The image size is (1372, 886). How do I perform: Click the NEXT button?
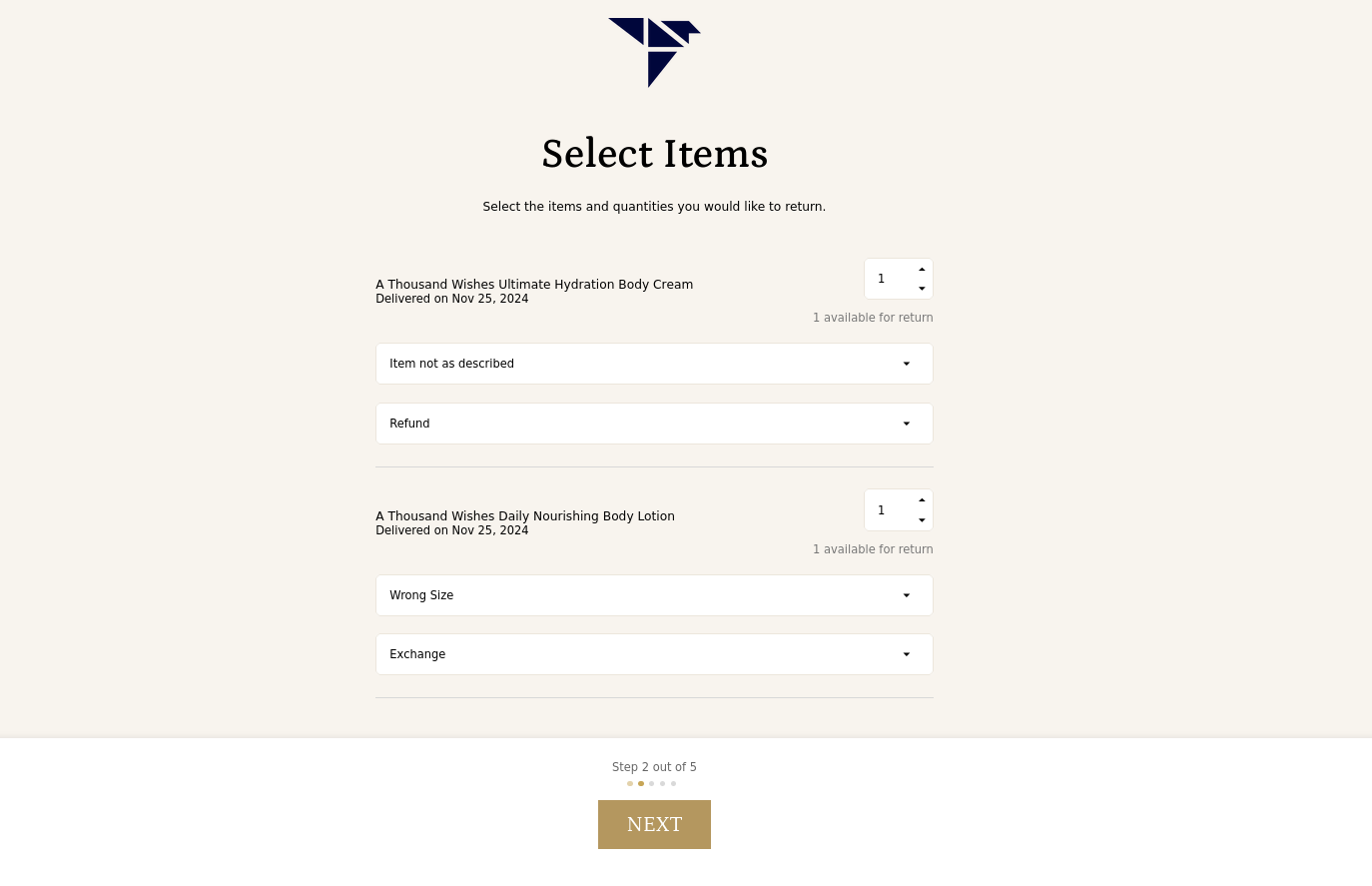pyautogui.click(x=654, y=824)
